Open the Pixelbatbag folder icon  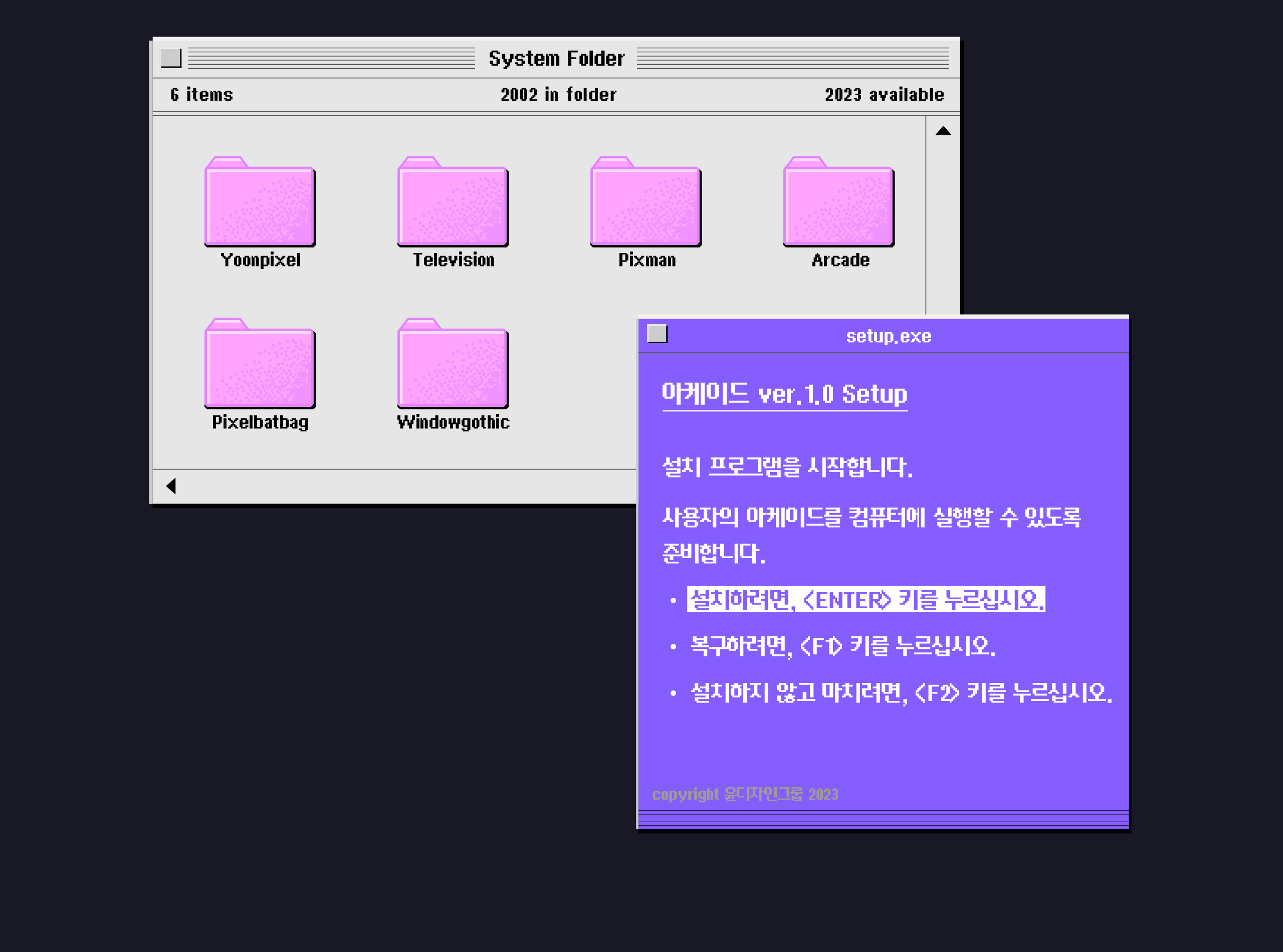click(260, 363)
